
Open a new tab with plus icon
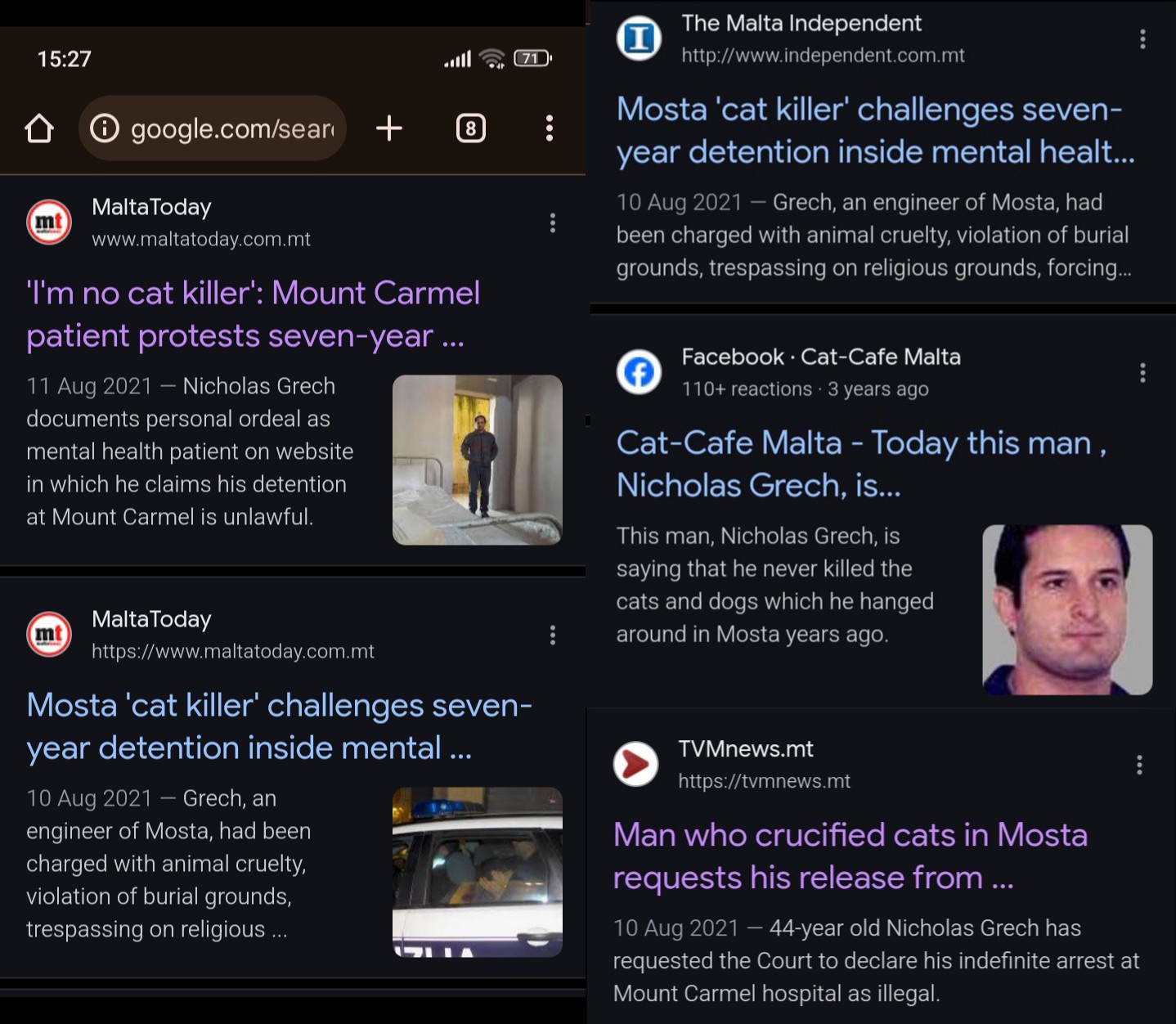[x=389, y=128]
